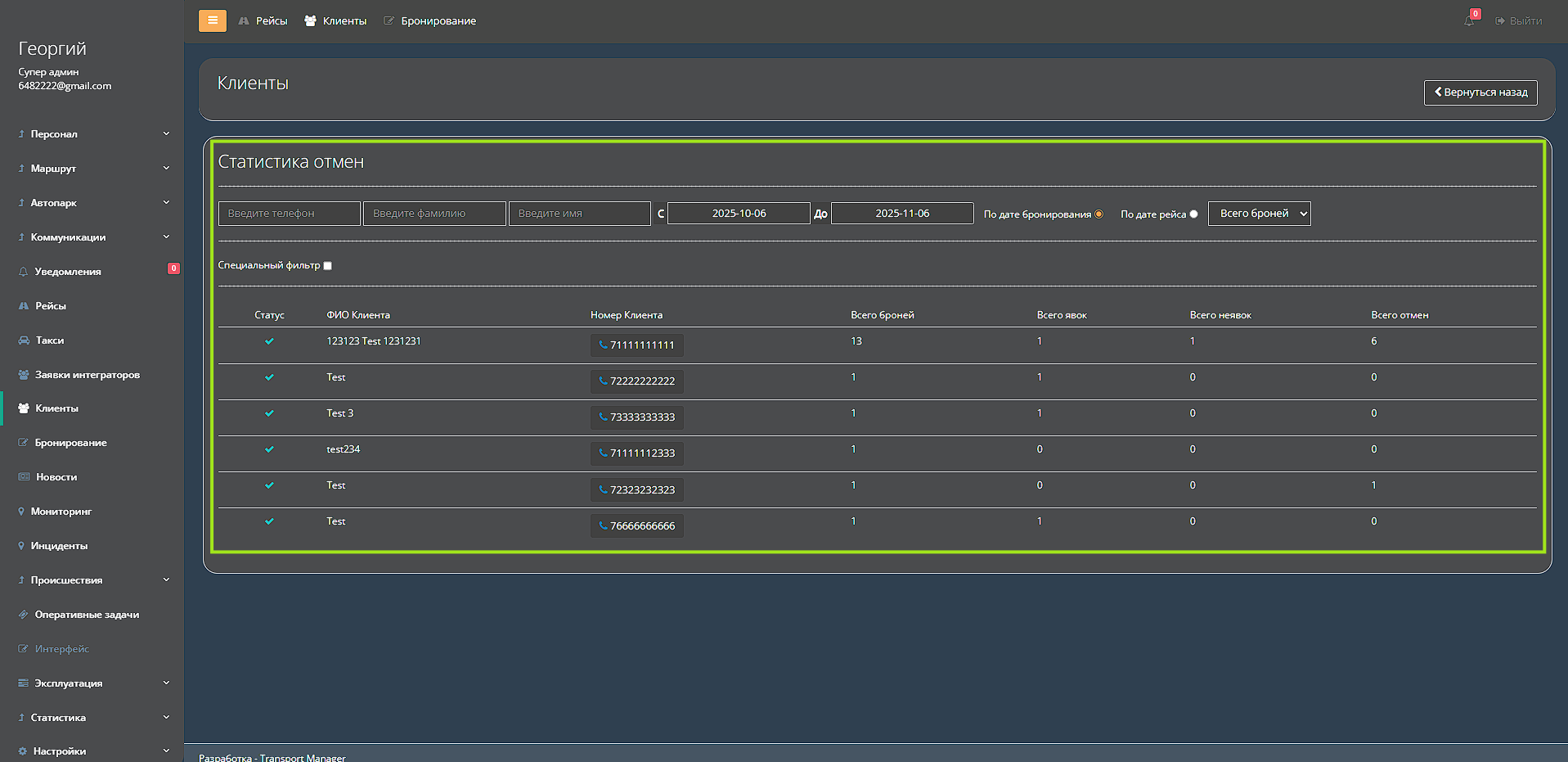This screenshot has height=762, width=1568.
Task: Click the Taxi car icon in sidebar
Action: click(x=24, y=340)
